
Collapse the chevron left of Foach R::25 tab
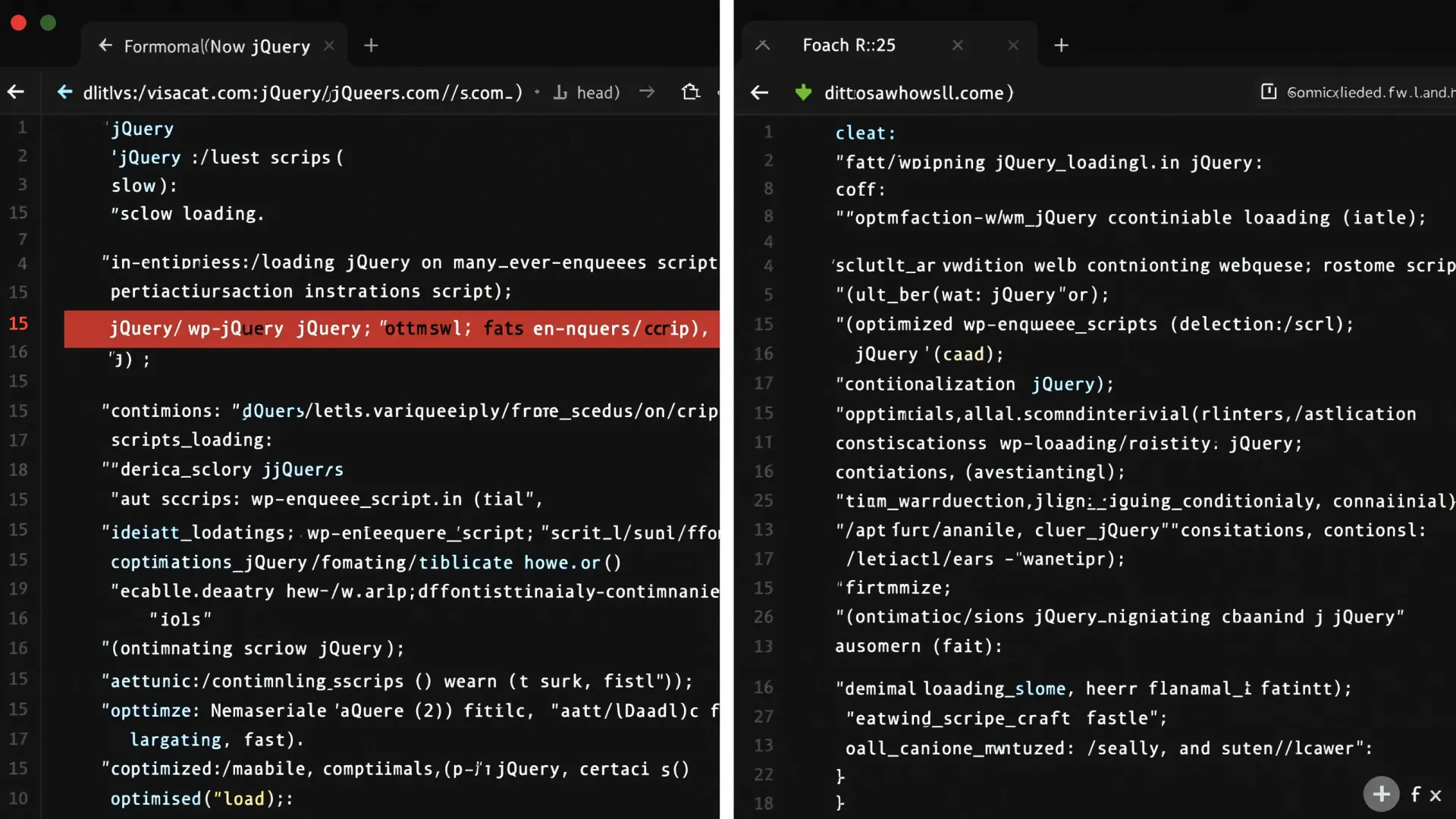763,45
